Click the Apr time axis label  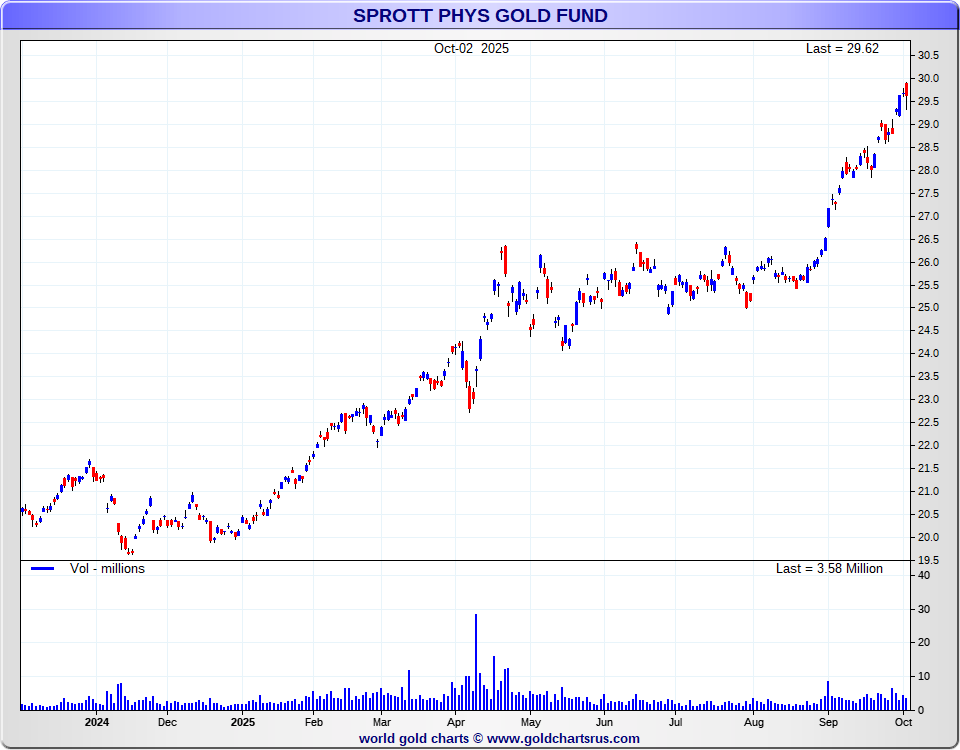point(456,722)
